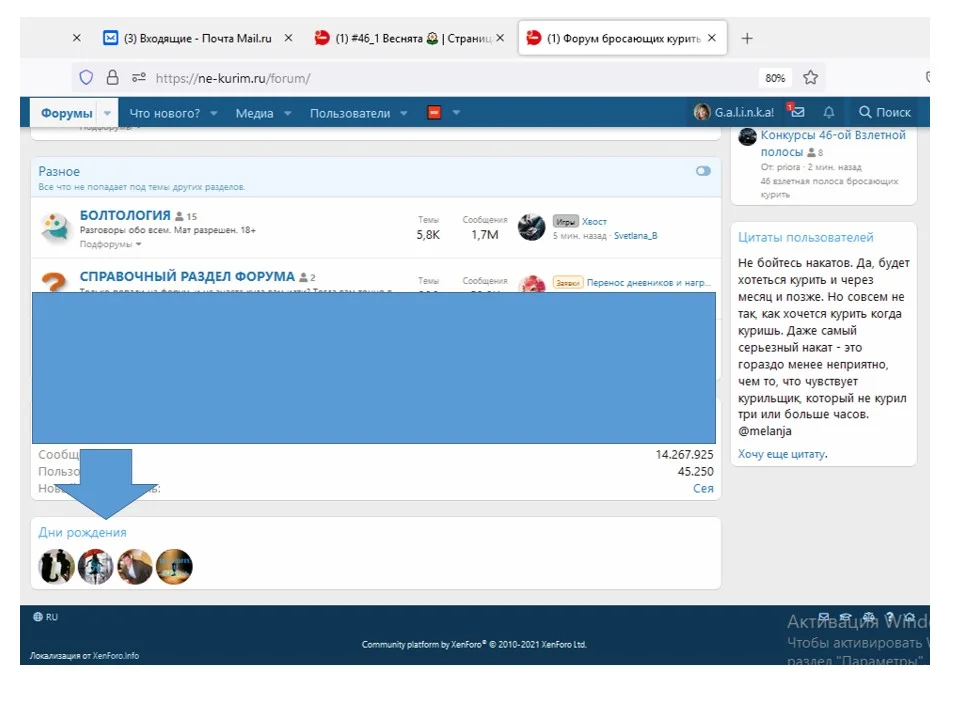
Task: Open first birthday user avatar
Action: point(56,566)
